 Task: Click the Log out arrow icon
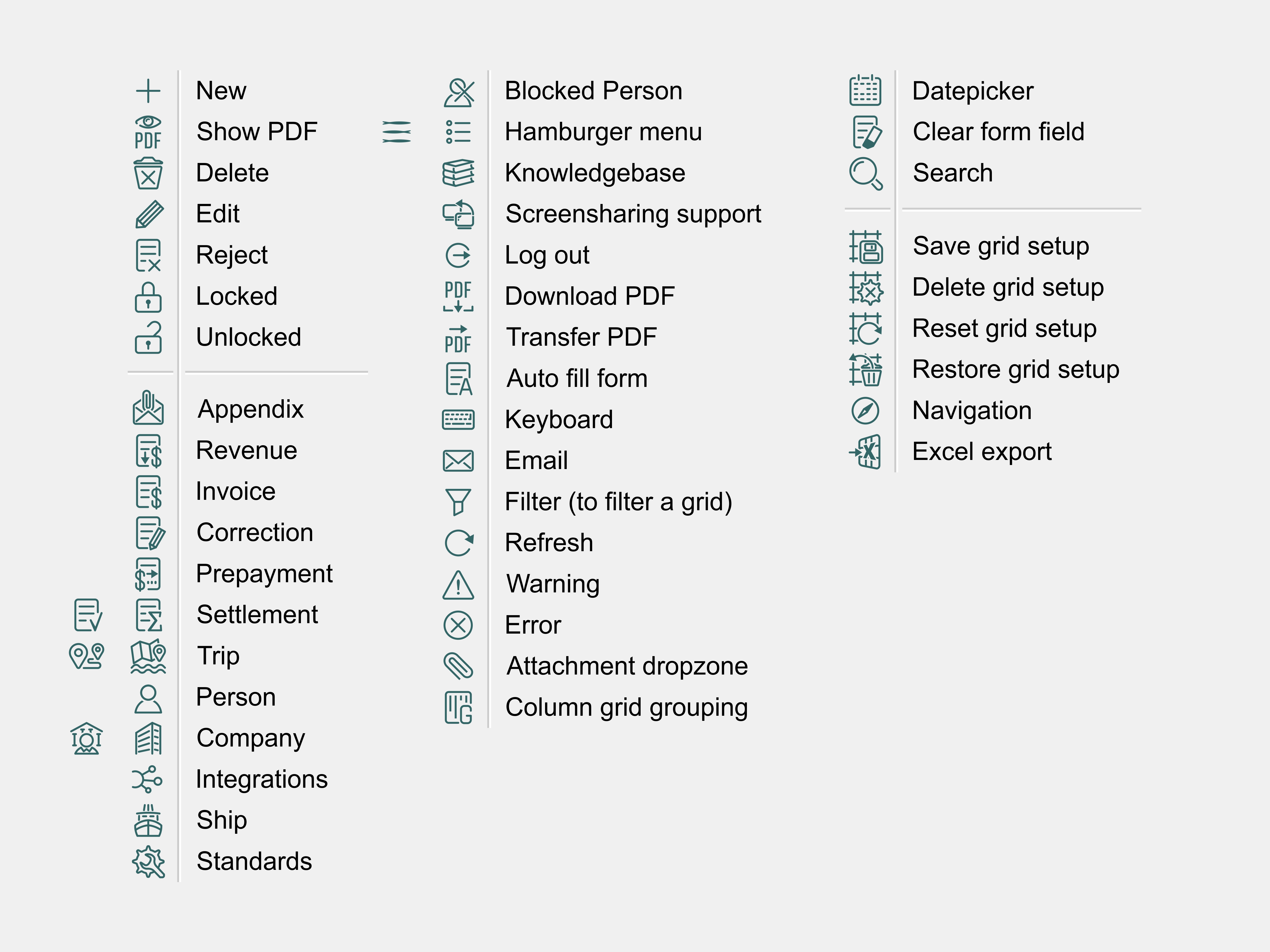point(458,255)
